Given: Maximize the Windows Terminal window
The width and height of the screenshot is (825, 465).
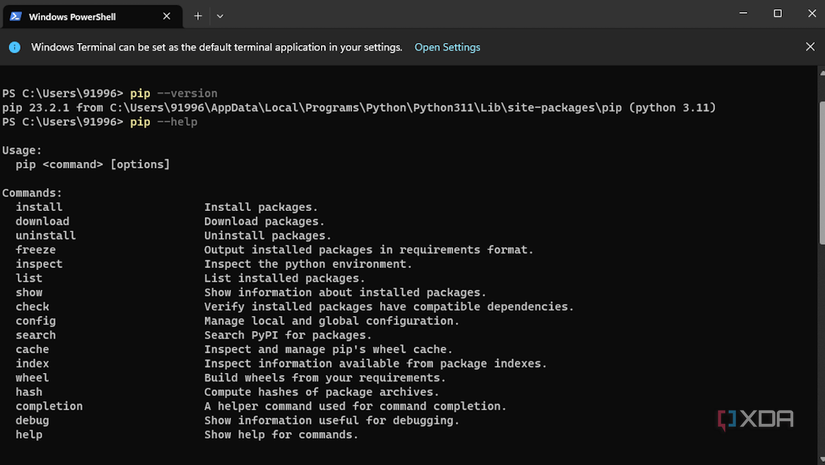Looking at the screenshot, I should click(x=777, y=14).
